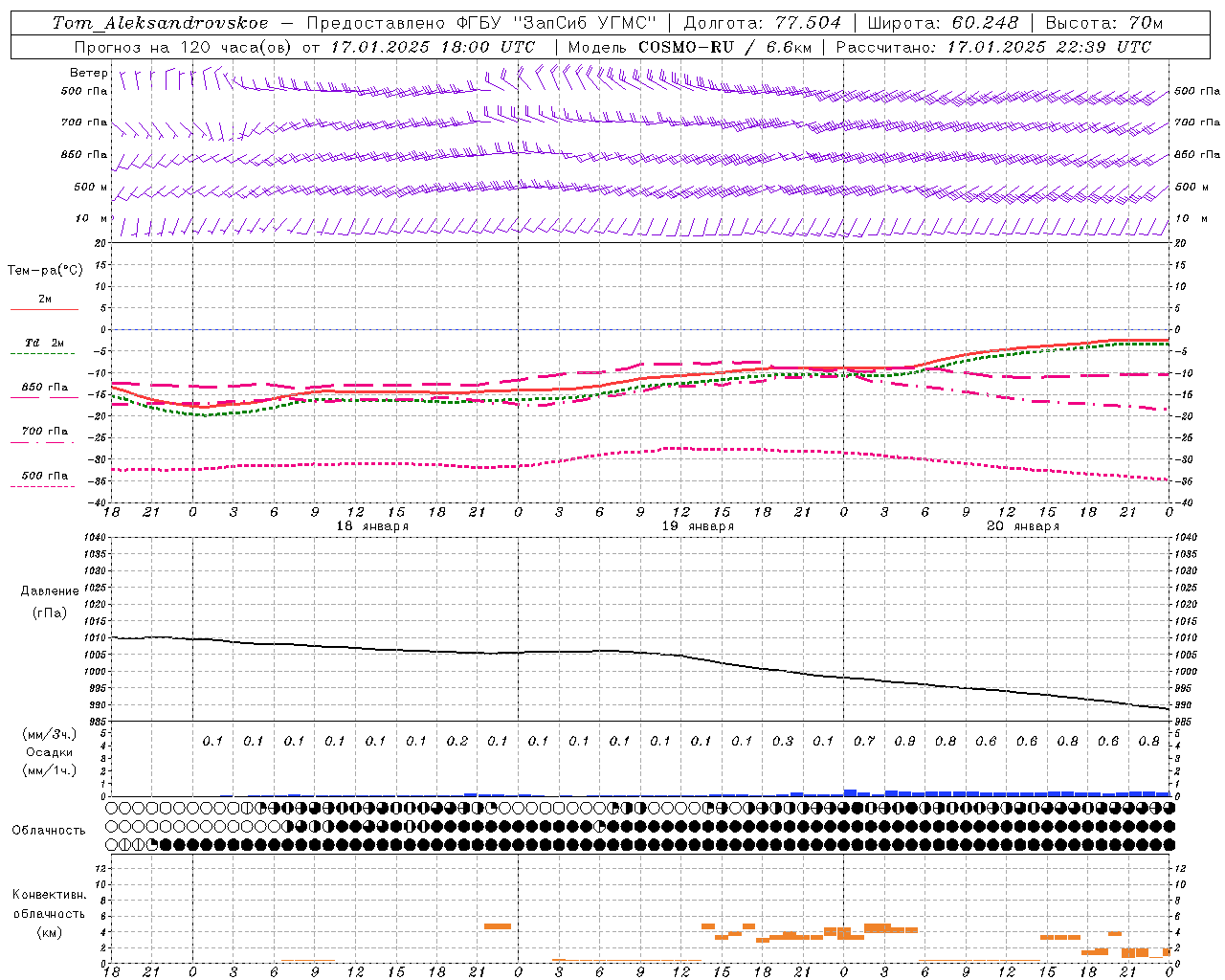This screenshot has height=980, width=1225.
Task: Select the 'Предоставлено ФГБУ "ЗапСиб УГМС"' header text
Action: 482,23
